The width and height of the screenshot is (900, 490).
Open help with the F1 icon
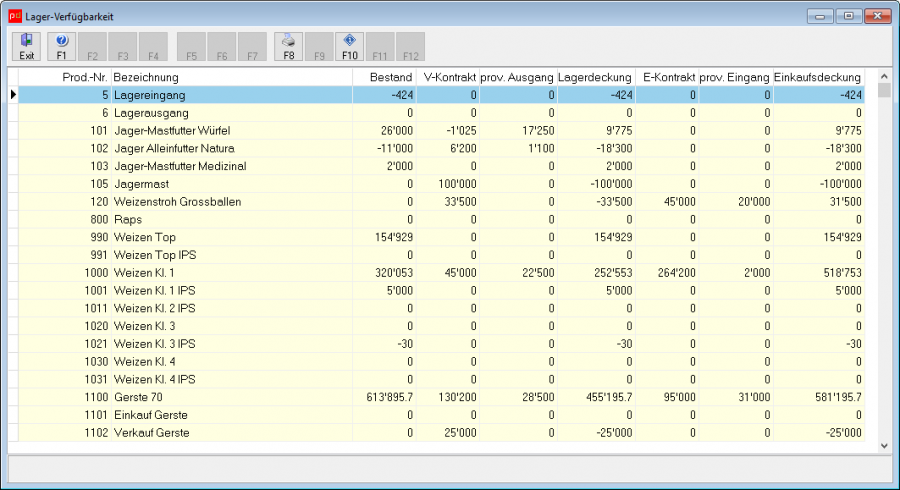click(x=61, y=46)
